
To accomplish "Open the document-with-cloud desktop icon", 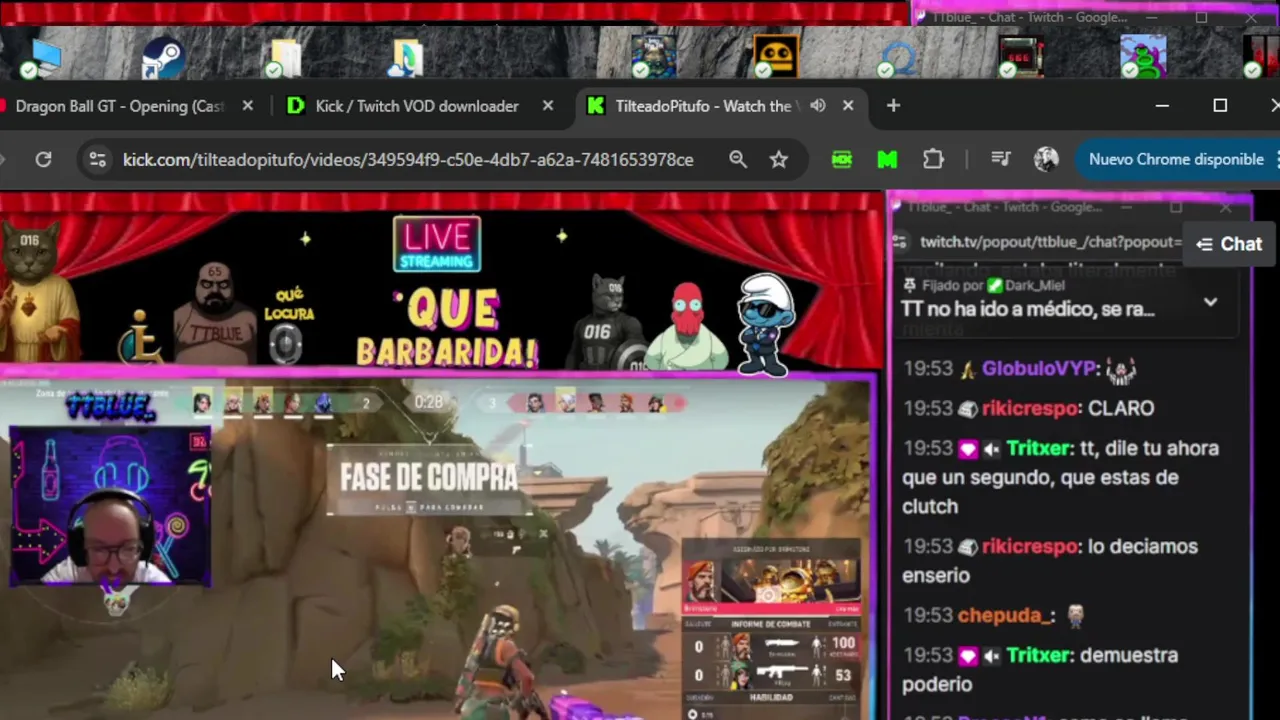I will pos(407,58).
